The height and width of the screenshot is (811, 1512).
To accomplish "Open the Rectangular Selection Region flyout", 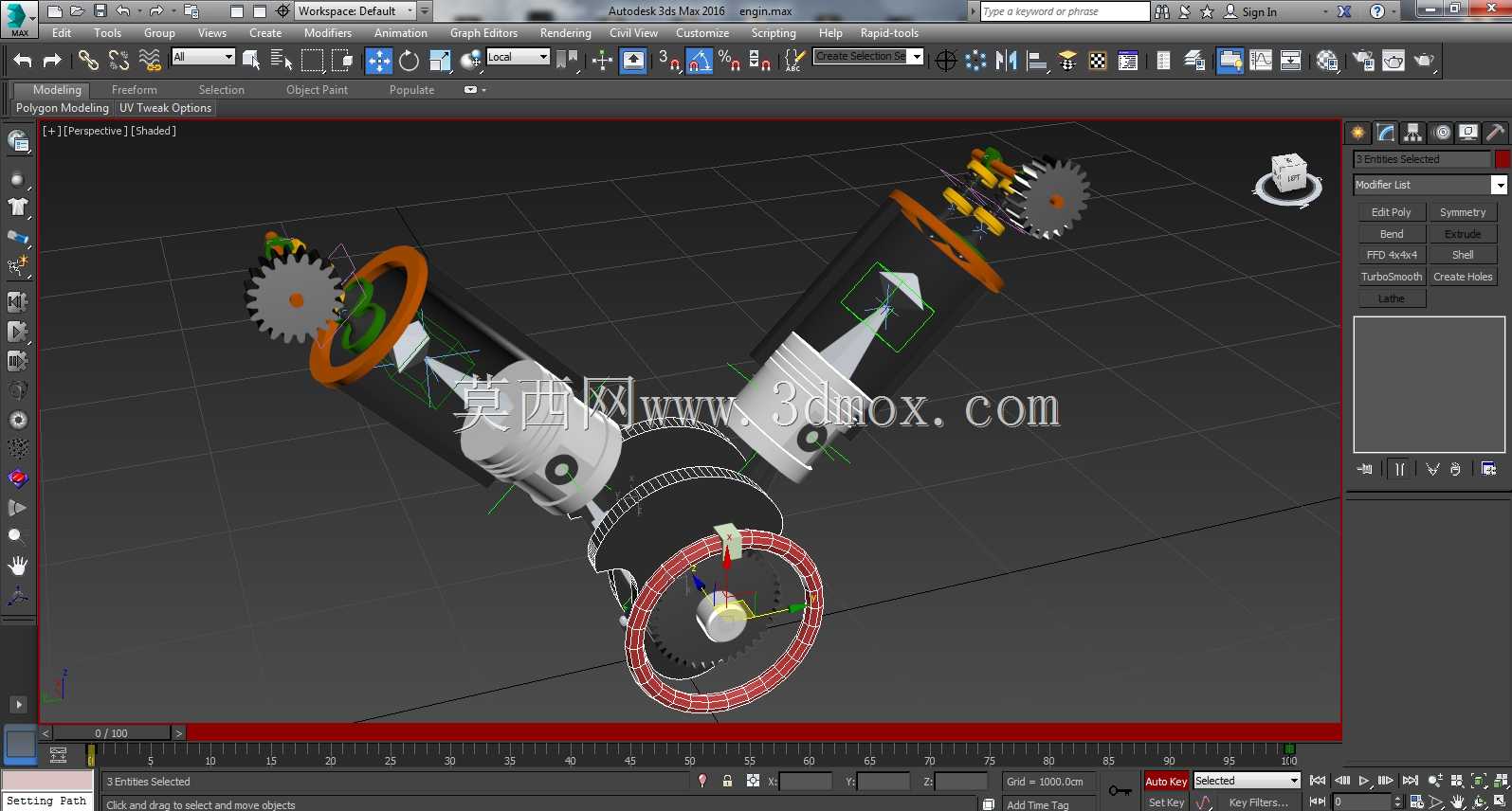I will [312, 61].
